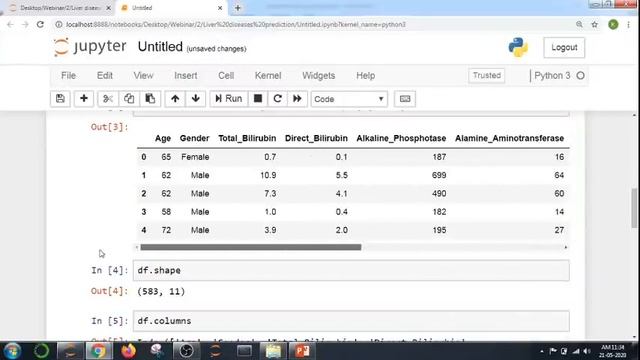The image size is (640, 360).
Task: Open the Chrome profile avatar
Action: coord(613,24)
